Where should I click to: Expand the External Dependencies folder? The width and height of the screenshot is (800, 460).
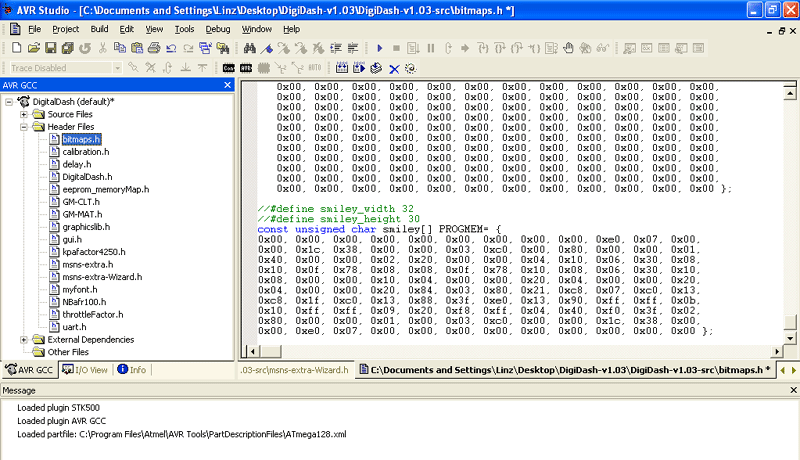[x=24, y=340]
